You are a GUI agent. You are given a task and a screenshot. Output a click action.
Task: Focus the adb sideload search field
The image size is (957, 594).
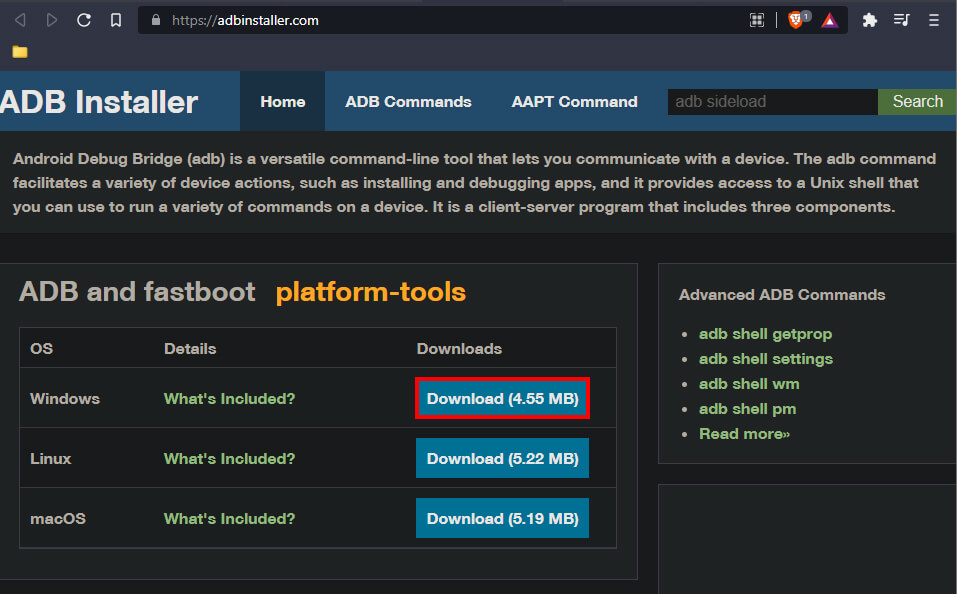[773, 101]
